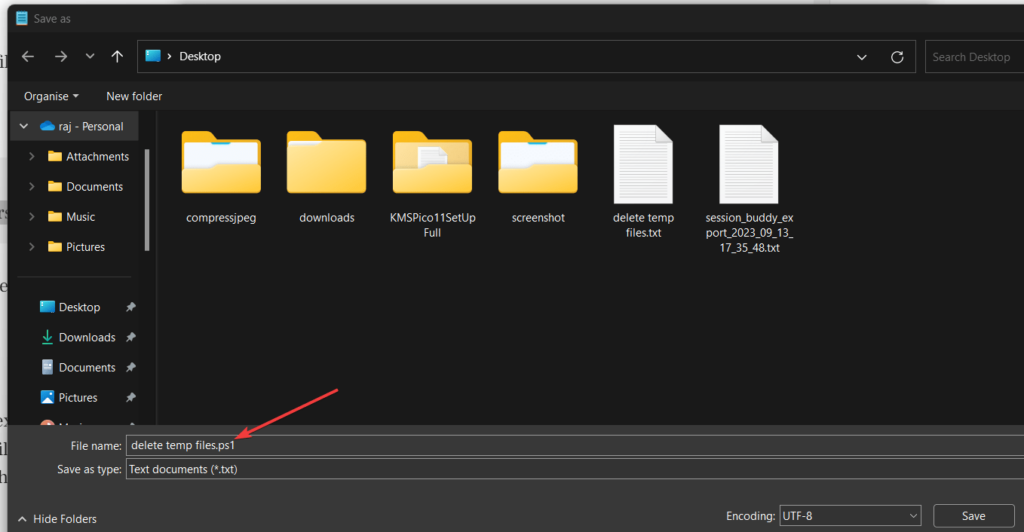
Task: Go forward using the forward arrow
Action: coord(61,57)
